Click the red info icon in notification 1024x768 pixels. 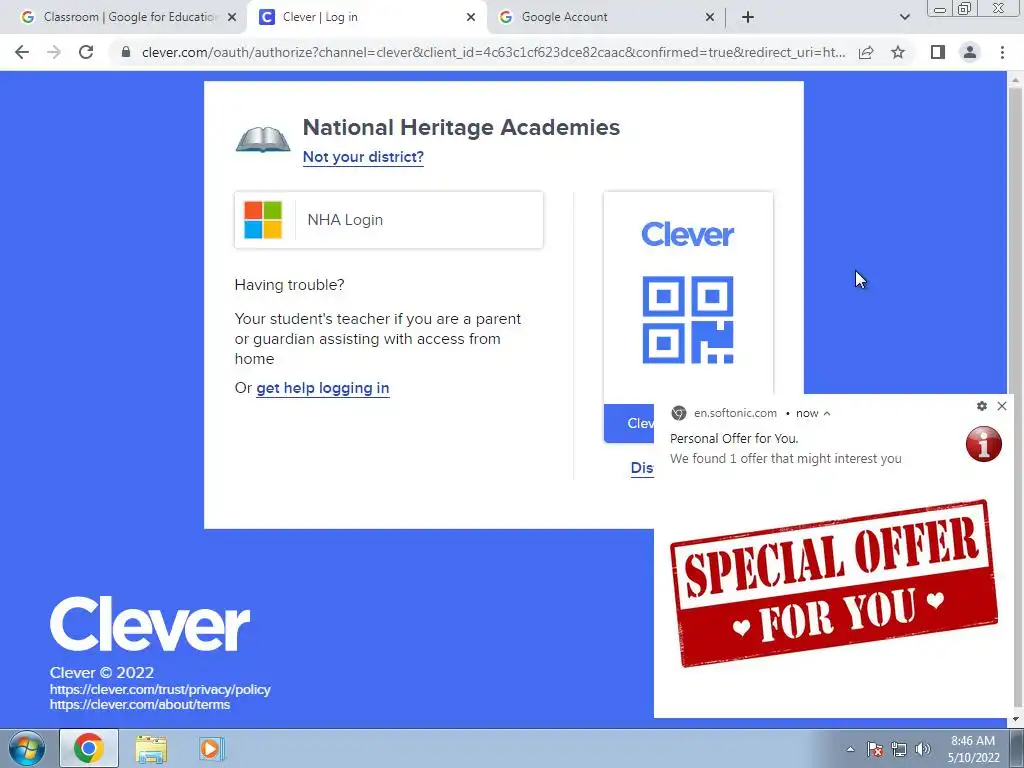984,444
